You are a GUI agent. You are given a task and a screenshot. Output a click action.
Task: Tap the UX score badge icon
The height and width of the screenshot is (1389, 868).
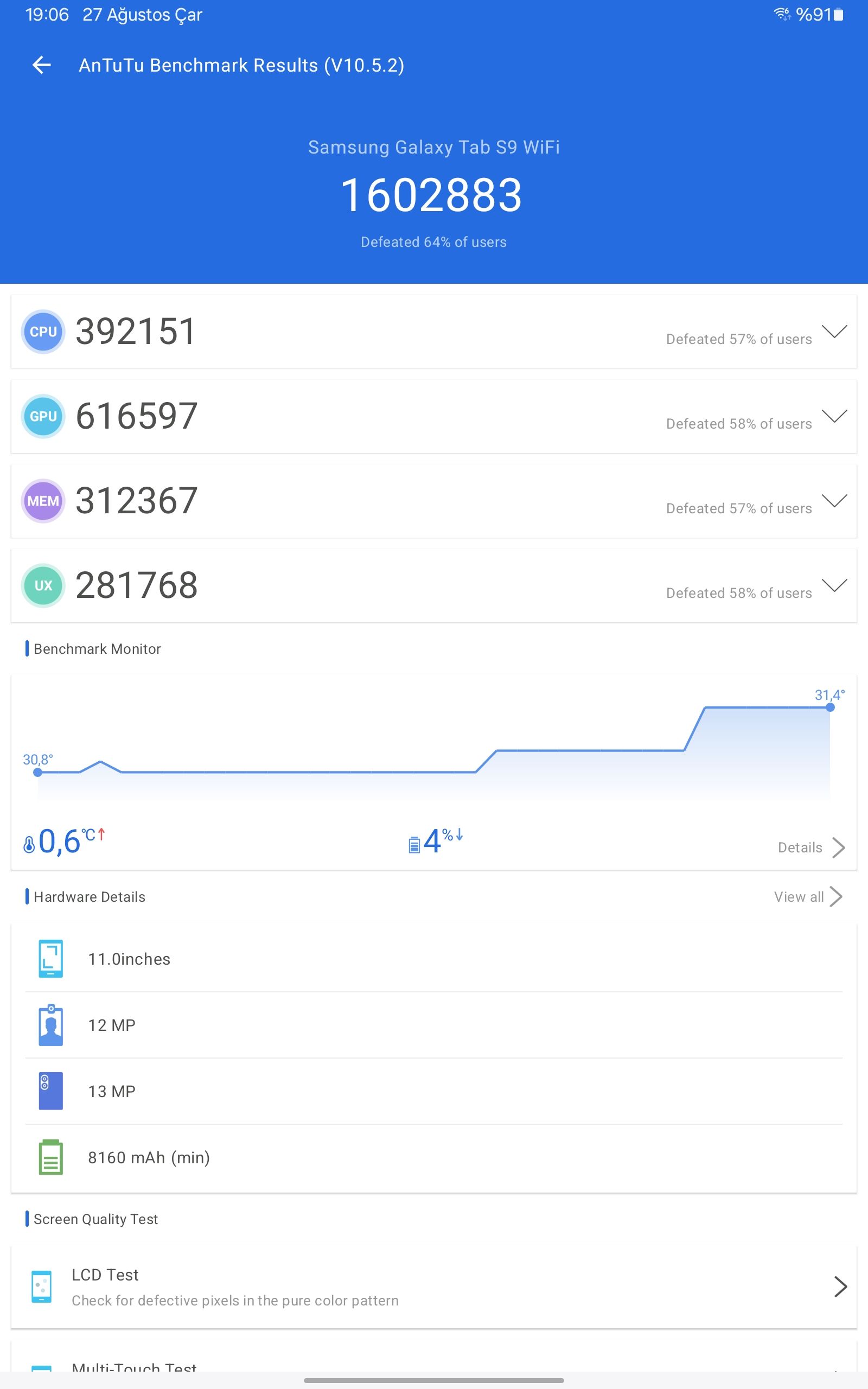pyautogui.click(x=43, y=585)
